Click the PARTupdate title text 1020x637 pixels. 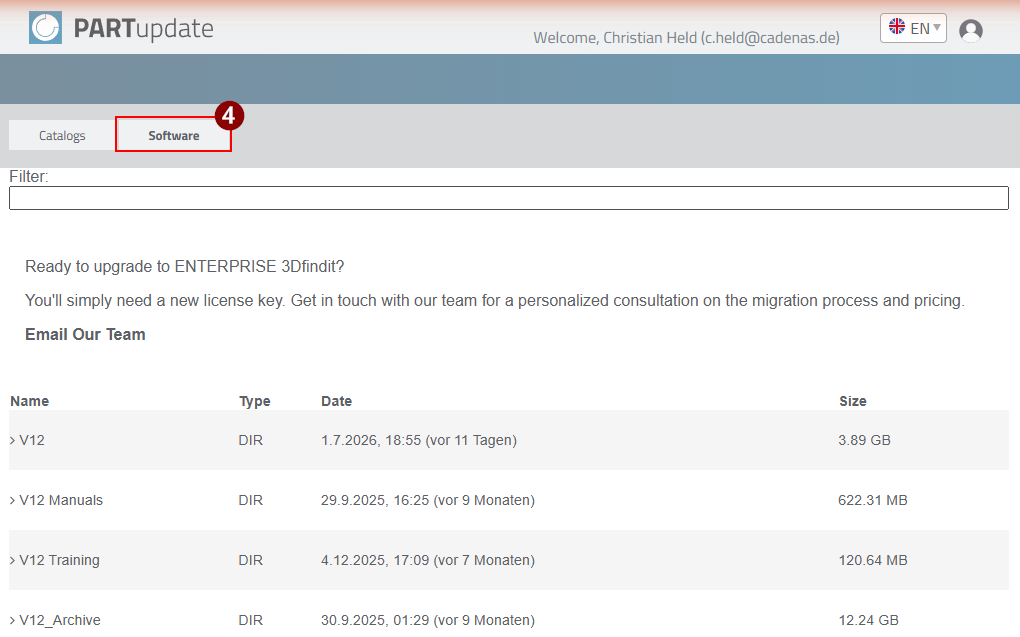(143, 29)
